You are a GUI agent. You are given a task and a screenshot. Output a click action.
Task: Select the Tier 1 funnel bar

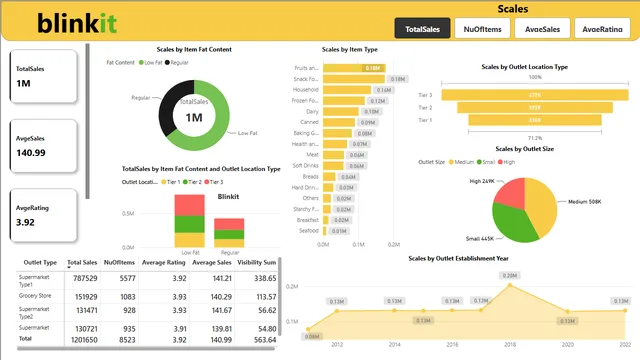[535, 120]
